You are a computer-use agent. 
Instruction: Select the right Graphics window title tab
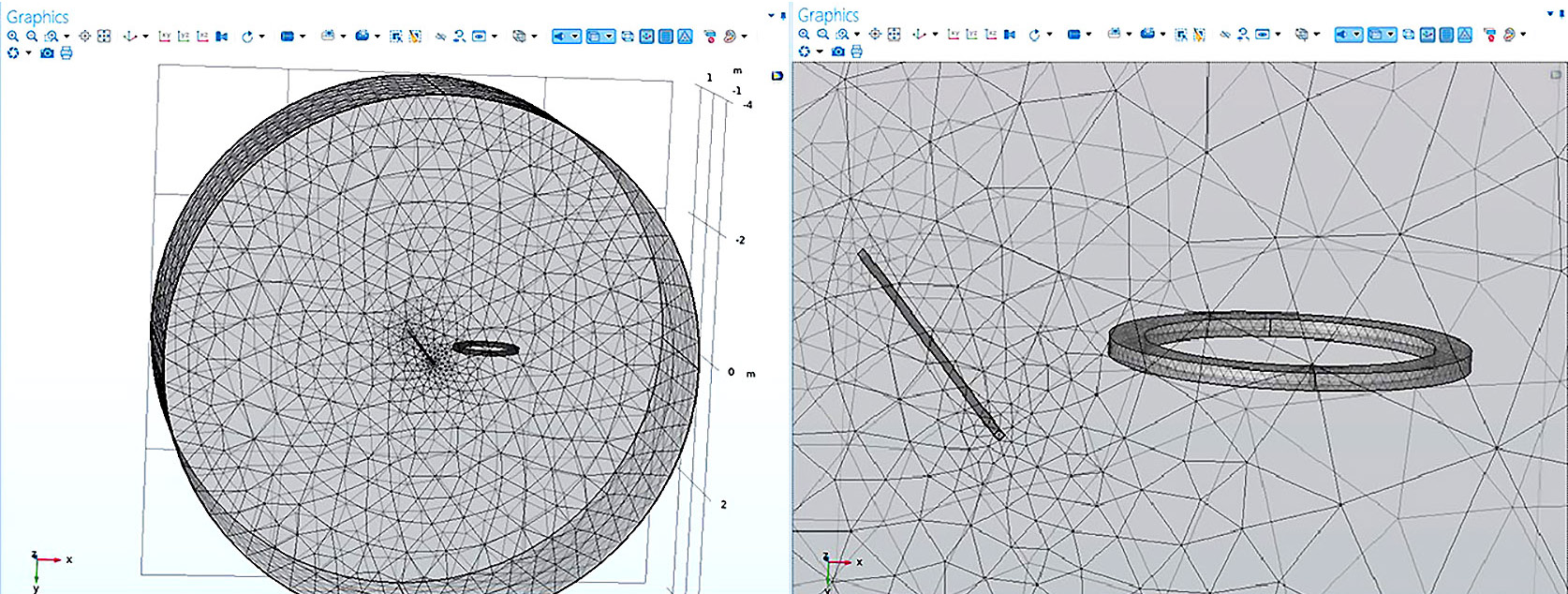pyautogui.click(x=828, y=15)
